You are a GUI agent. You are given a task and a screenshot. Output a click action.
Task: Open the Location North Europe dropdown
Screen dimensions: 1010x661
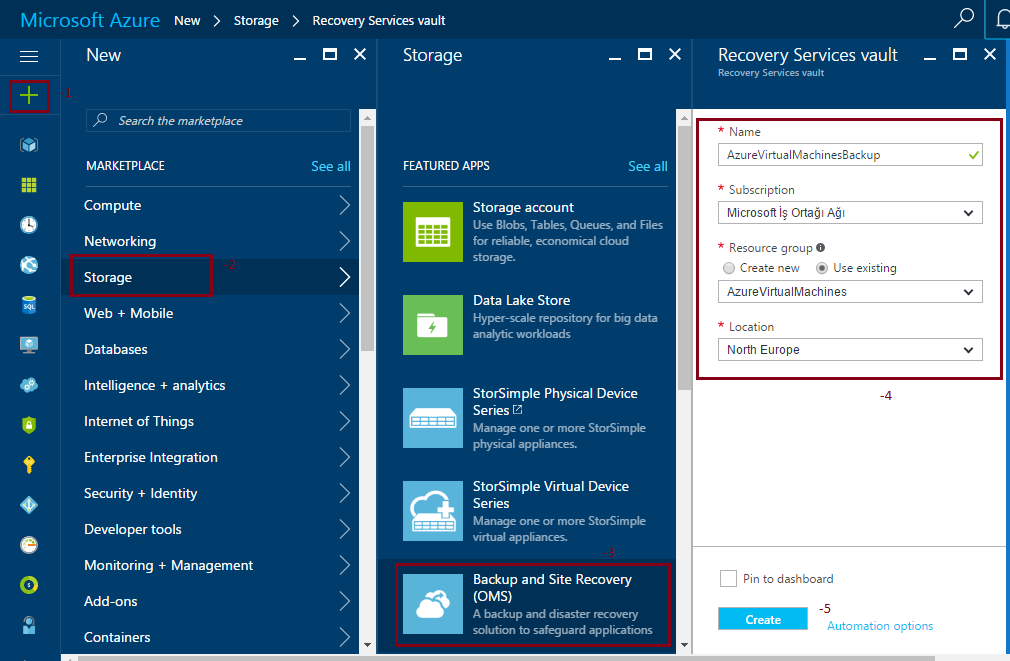850,350
